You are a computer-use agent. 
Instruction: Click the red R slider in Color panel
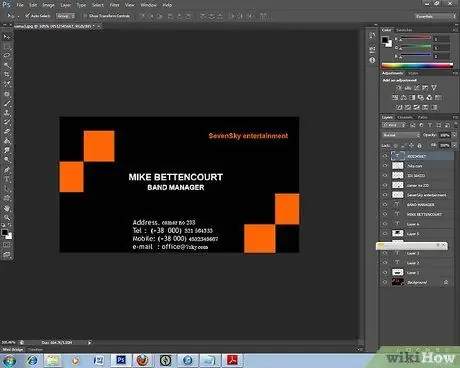[416, 38]
